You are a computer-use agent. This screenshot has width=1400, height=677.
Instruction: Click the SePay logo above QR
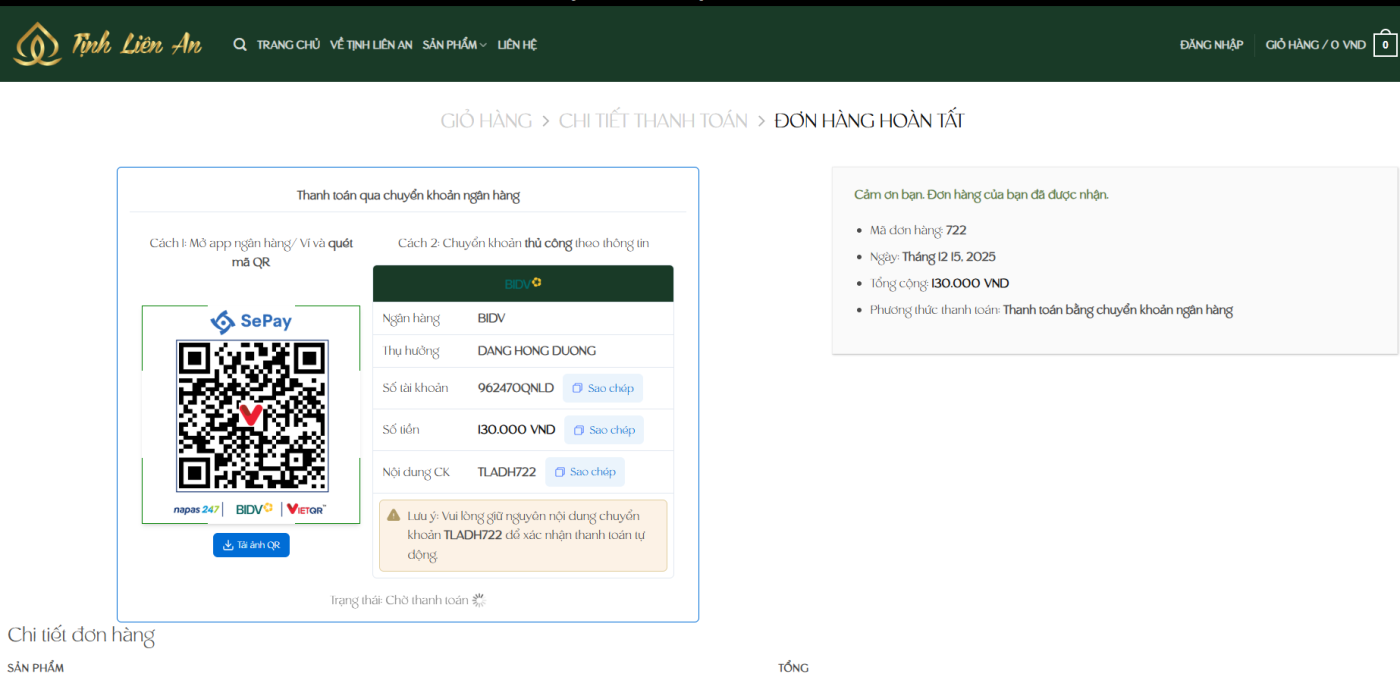(x=251, y=321)
